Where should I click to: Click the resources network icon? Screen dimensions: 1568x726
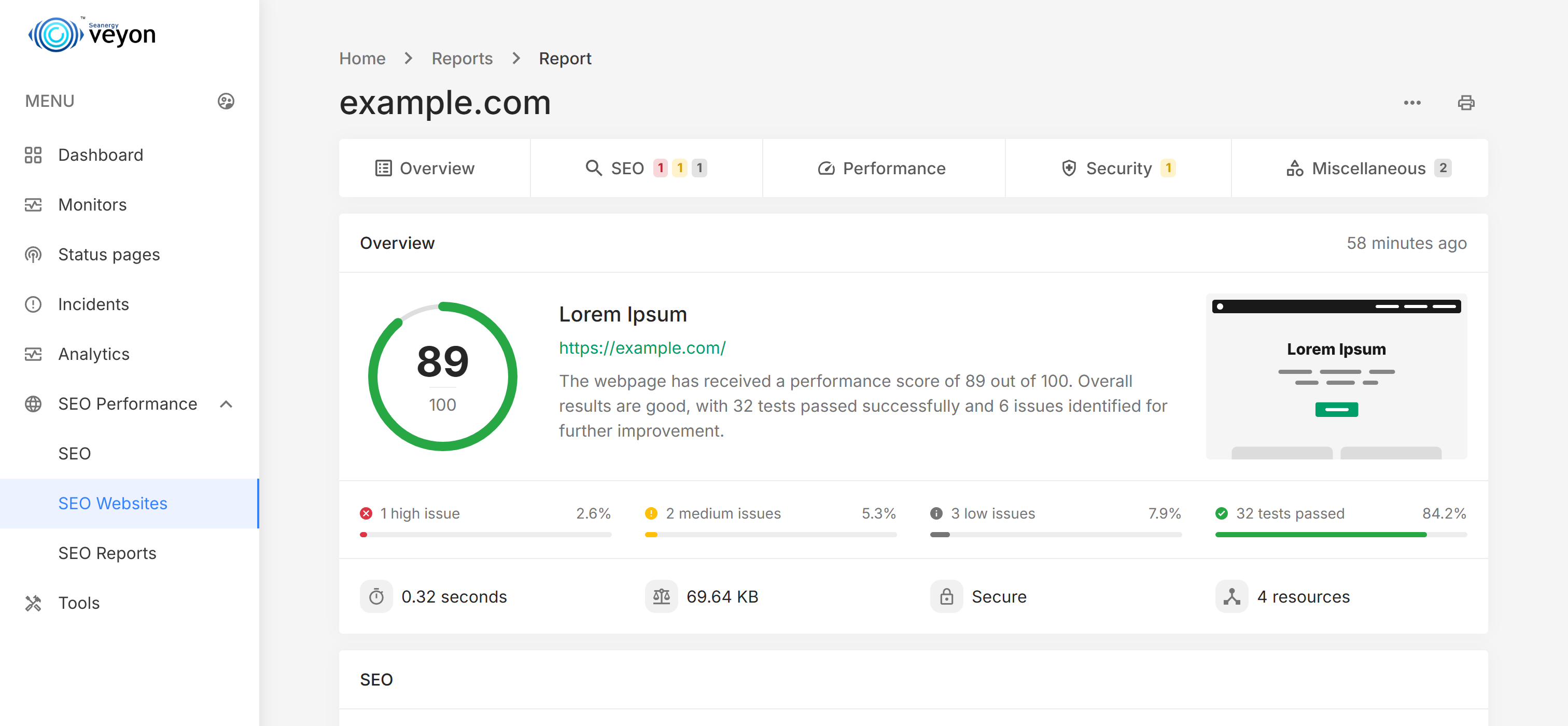[1232, 596]
